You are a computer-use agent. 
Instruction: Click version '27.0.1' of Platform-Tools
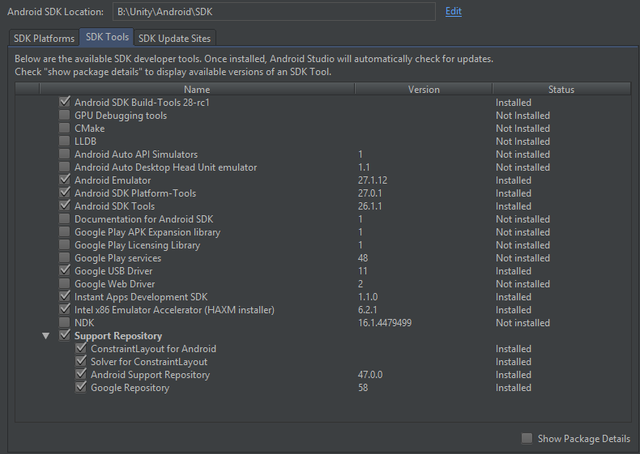370,194
